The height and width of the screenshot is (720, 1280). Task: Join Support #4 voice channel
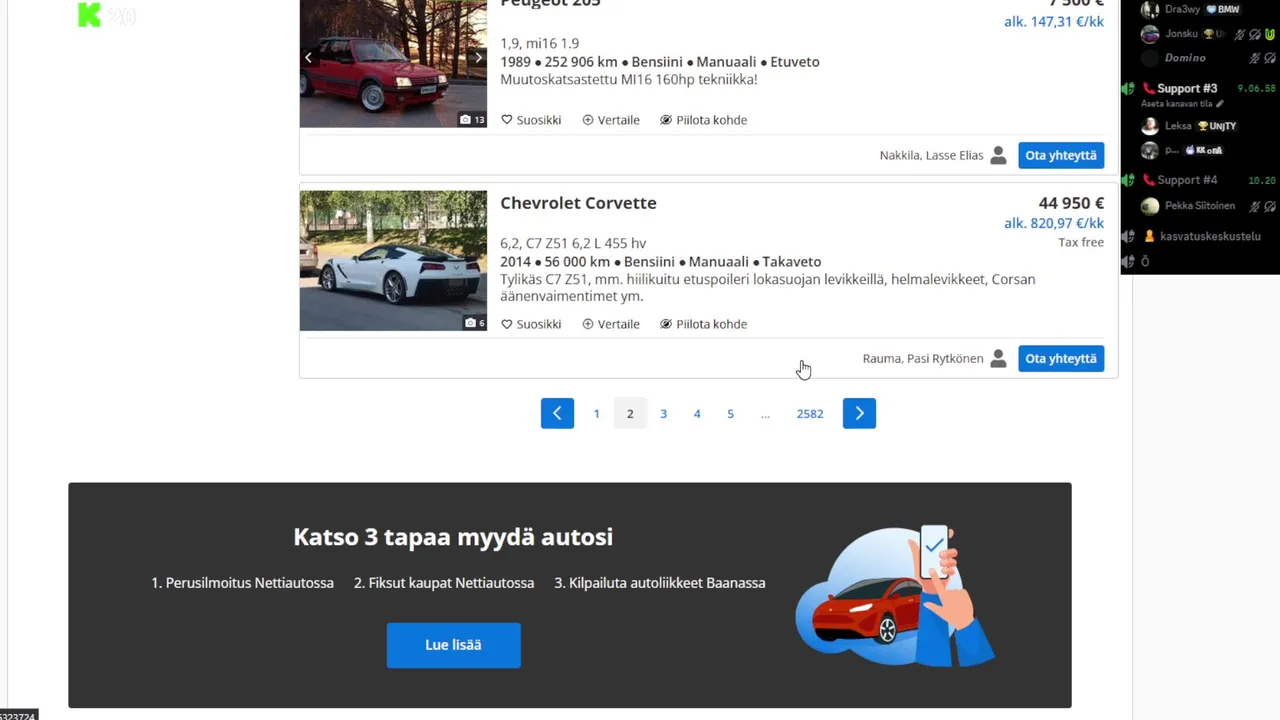click(1187, 180)
